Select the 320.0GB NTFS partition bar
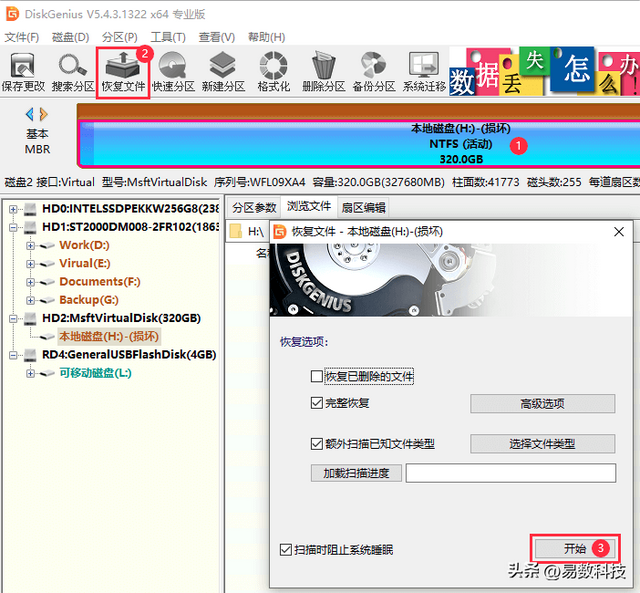Viewport: 640px width, 593px height. (x=359, y=144)
